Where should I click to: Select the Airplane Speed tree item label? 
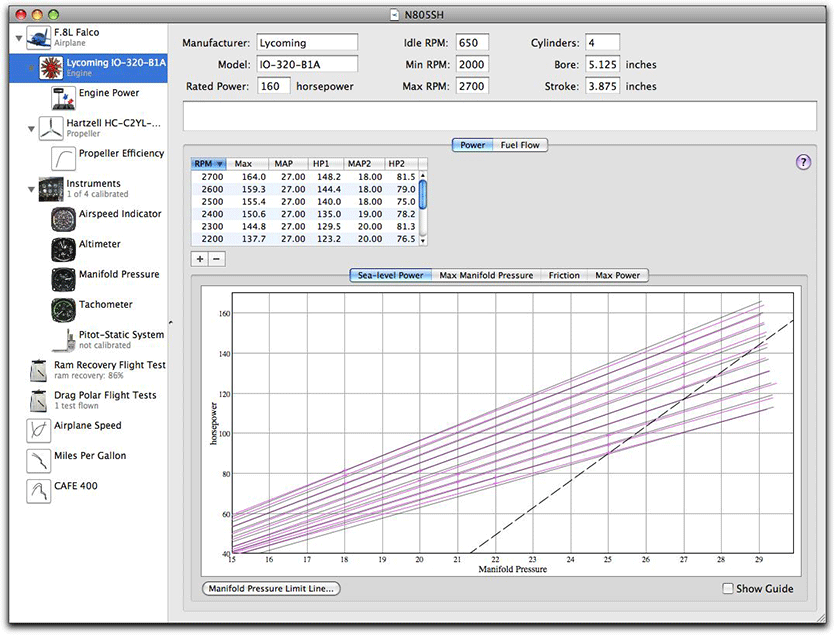(88, 426)
